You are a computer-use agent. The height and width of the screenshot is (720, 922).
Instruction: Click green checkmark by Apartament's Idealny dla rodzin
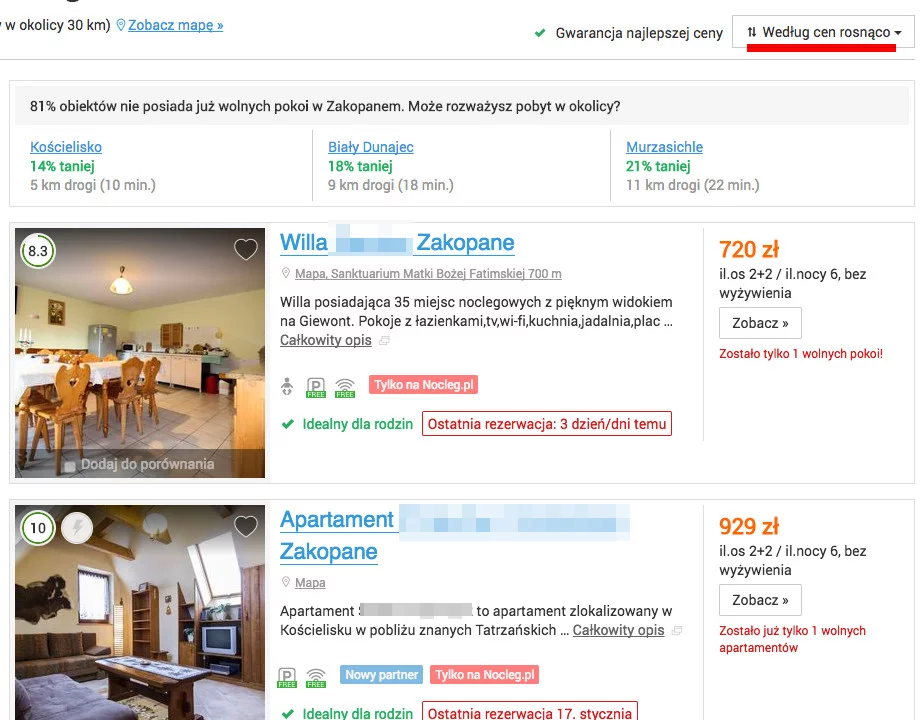pos(287,714)
